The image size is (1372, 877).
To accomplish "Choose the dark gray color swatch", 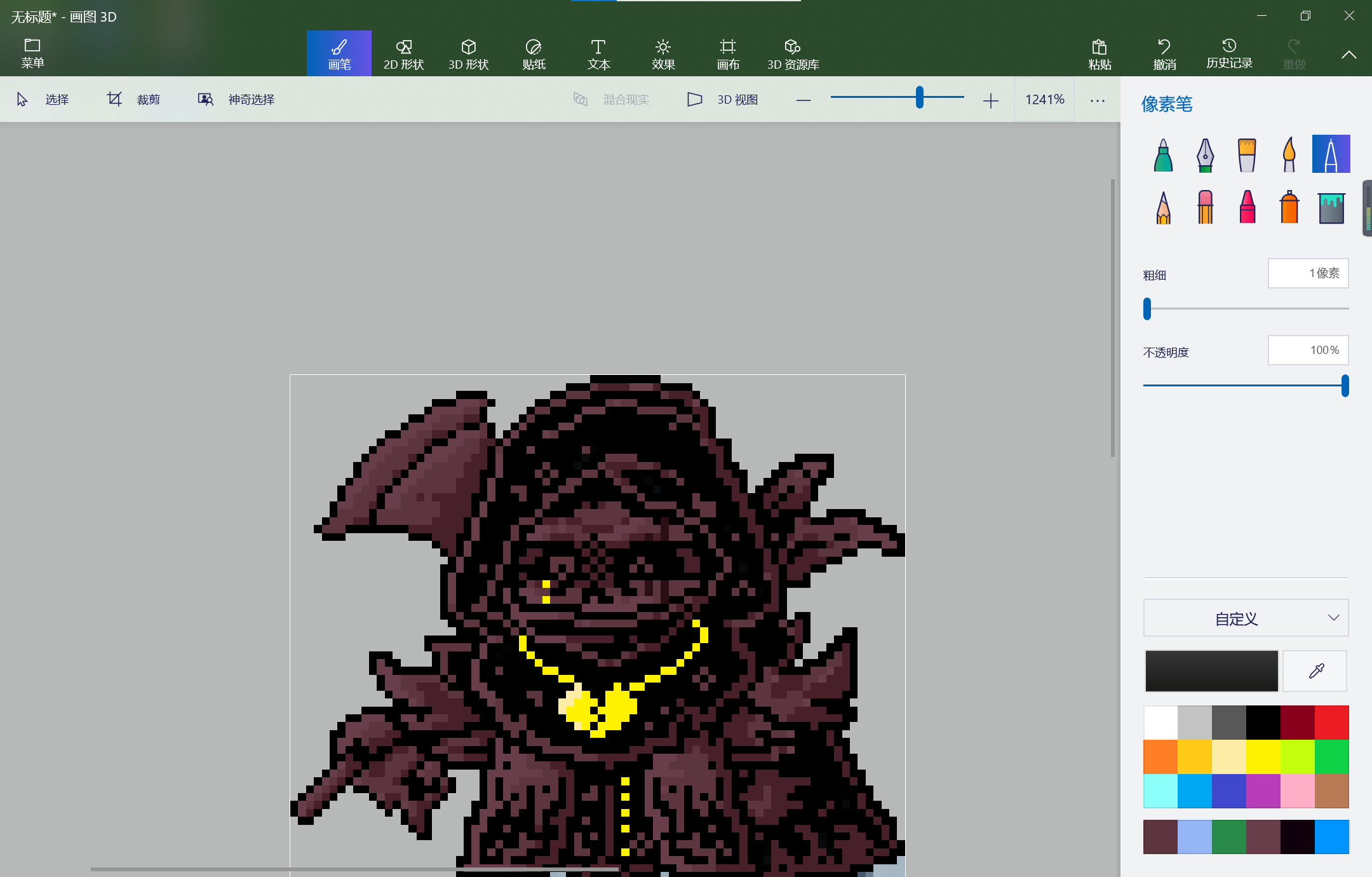I will pos(1229,723).
